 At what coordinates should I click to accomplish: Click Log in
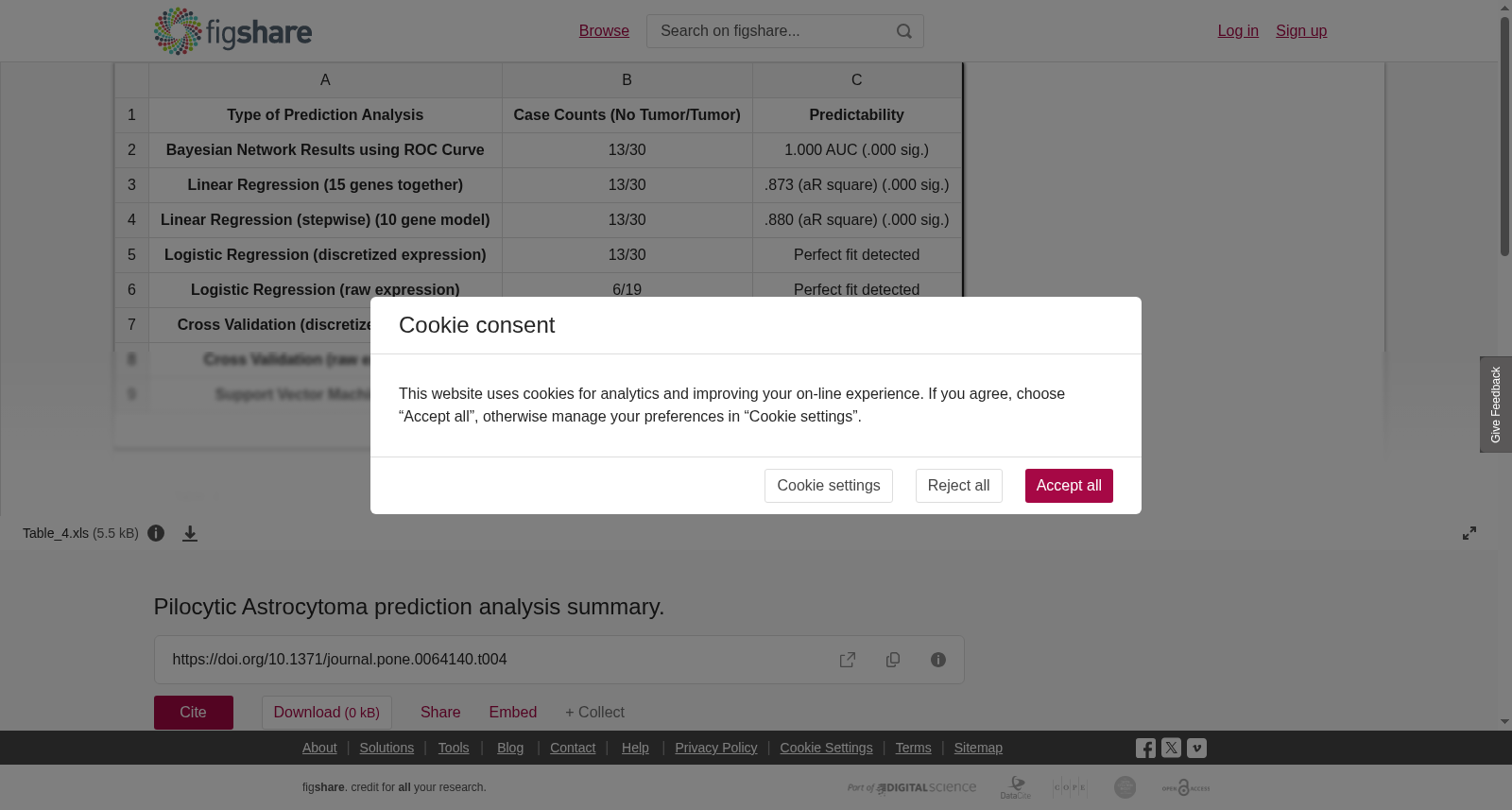[1238, 31]
